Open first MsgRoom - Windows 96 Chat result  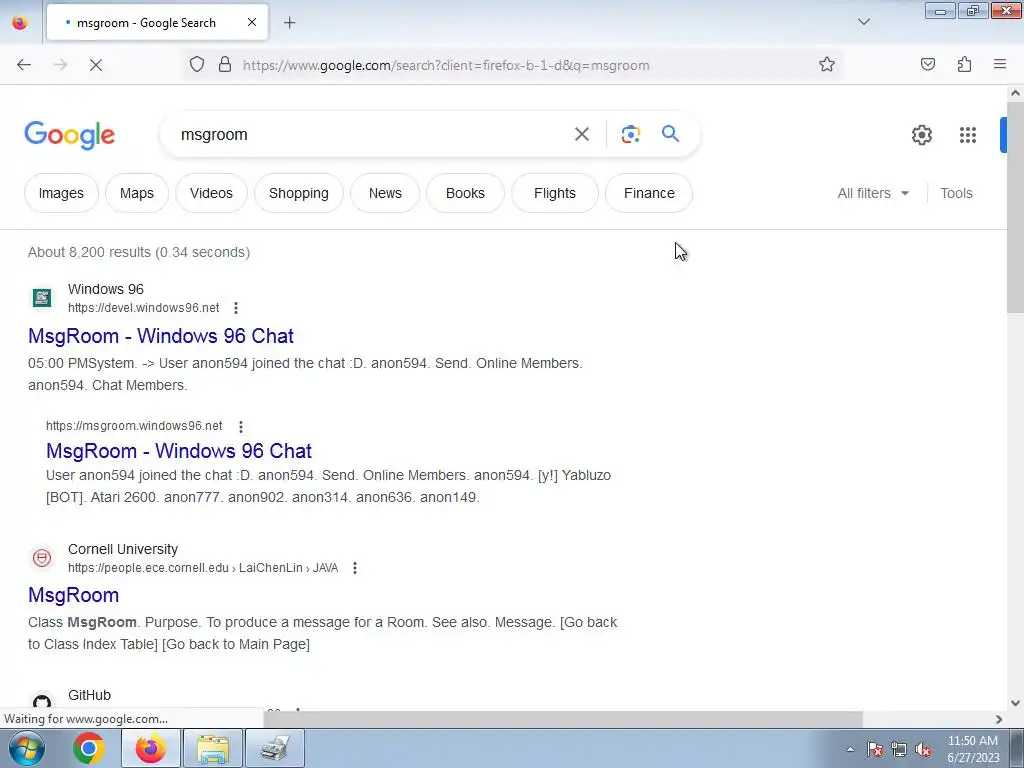(x=161, y=336)
